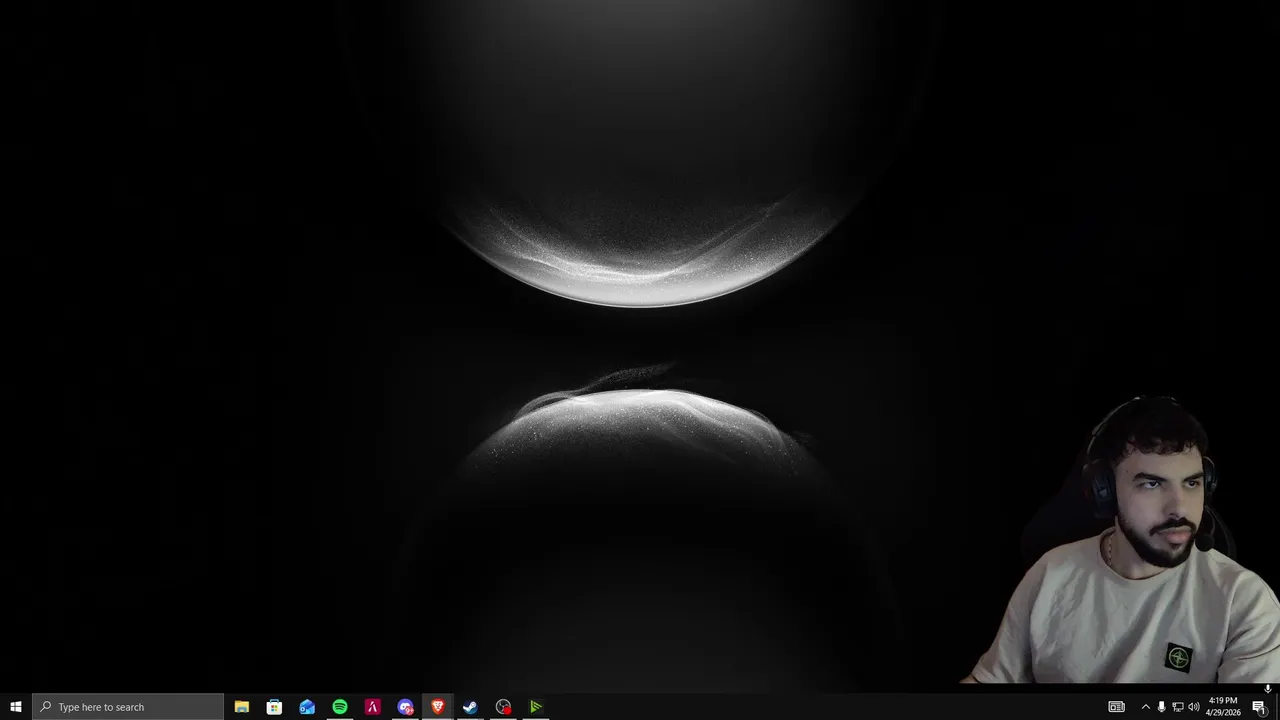Click the microphone tray icon

click(x=1161, y=707)
